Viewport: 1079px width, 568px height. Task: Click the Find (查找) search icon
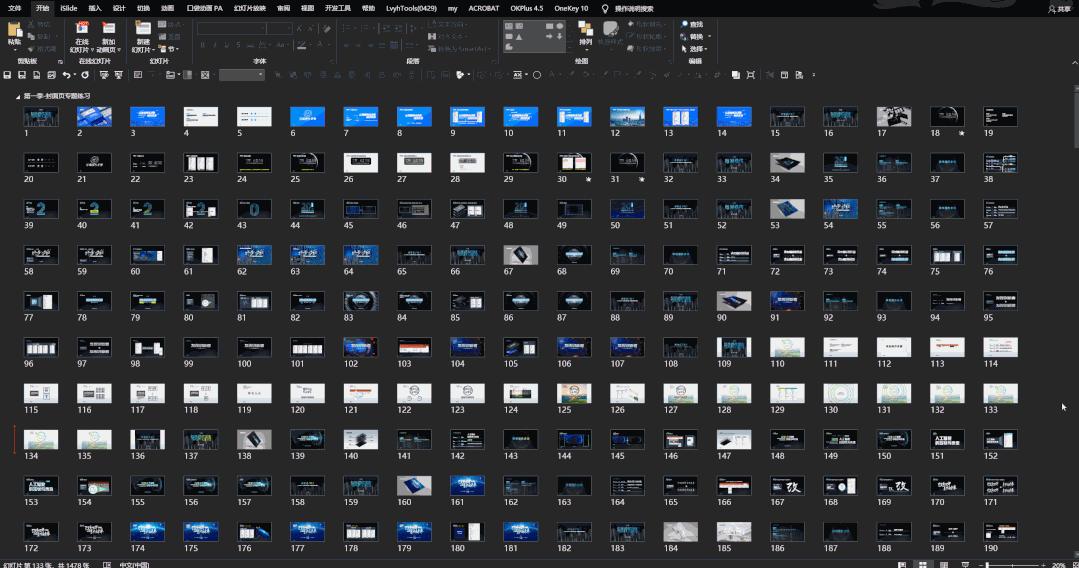tap(685, 24)
